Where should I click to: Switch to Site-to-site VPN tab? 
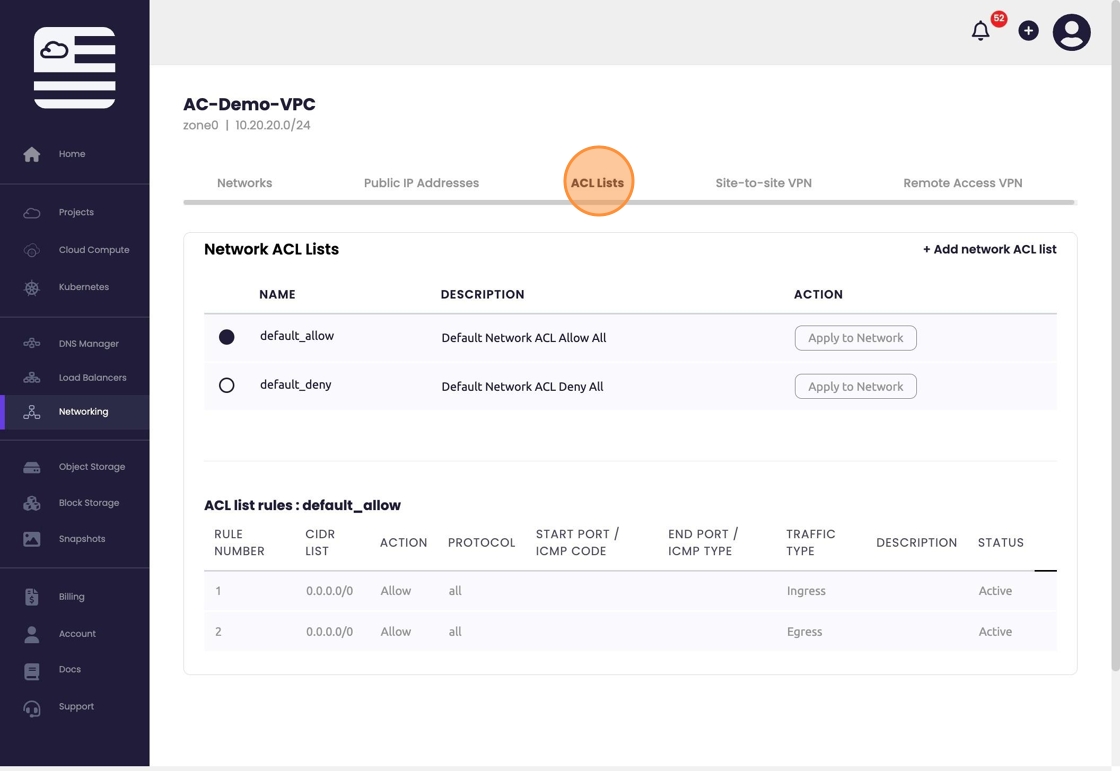763,183
